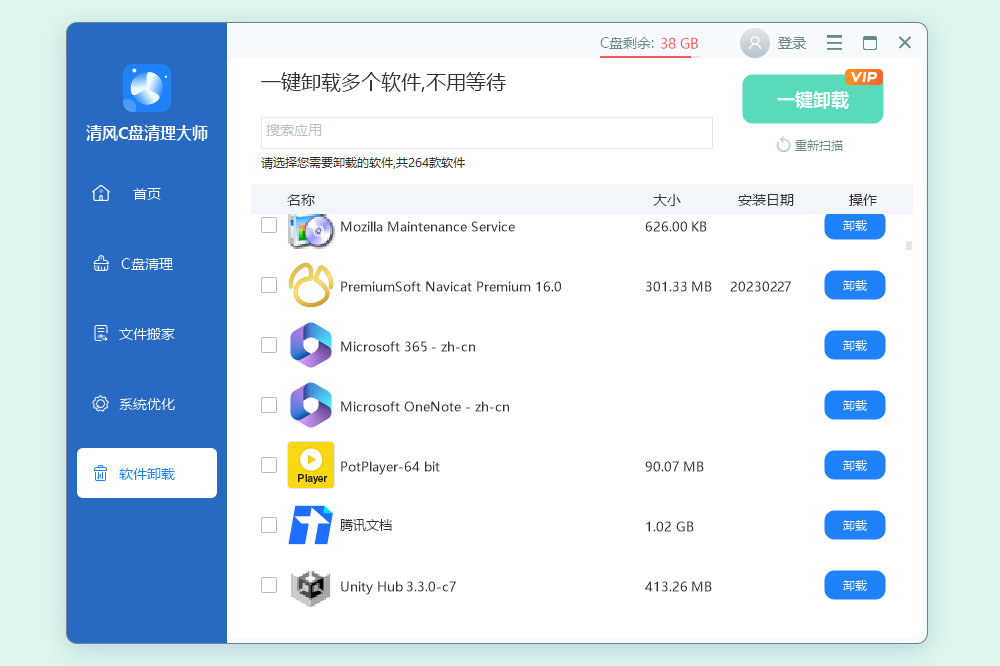Click the 腾讯文档 app icon
The height and width of the screenshot is (666, 1000).
coord(311,525)
